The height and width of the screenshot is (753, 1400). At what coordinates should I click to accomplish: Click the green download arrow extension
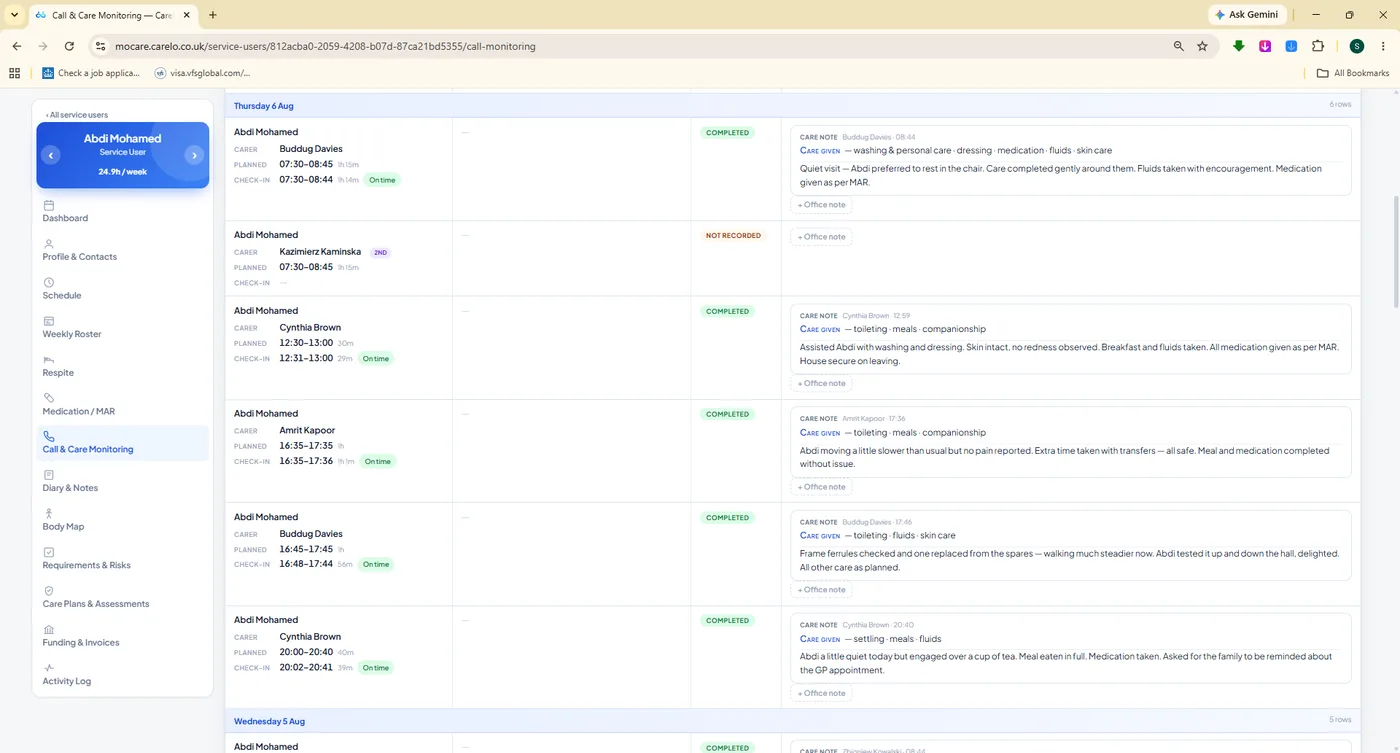click(x=1239, y=46)
